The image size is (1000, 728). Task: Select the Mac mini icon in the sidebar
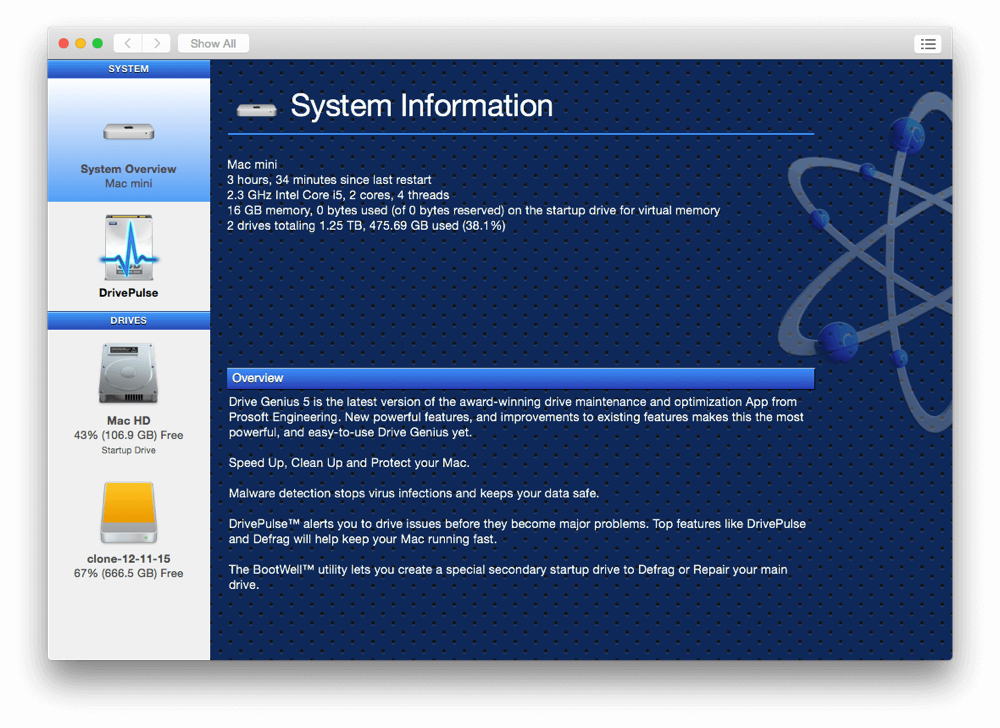pos(128,131)
